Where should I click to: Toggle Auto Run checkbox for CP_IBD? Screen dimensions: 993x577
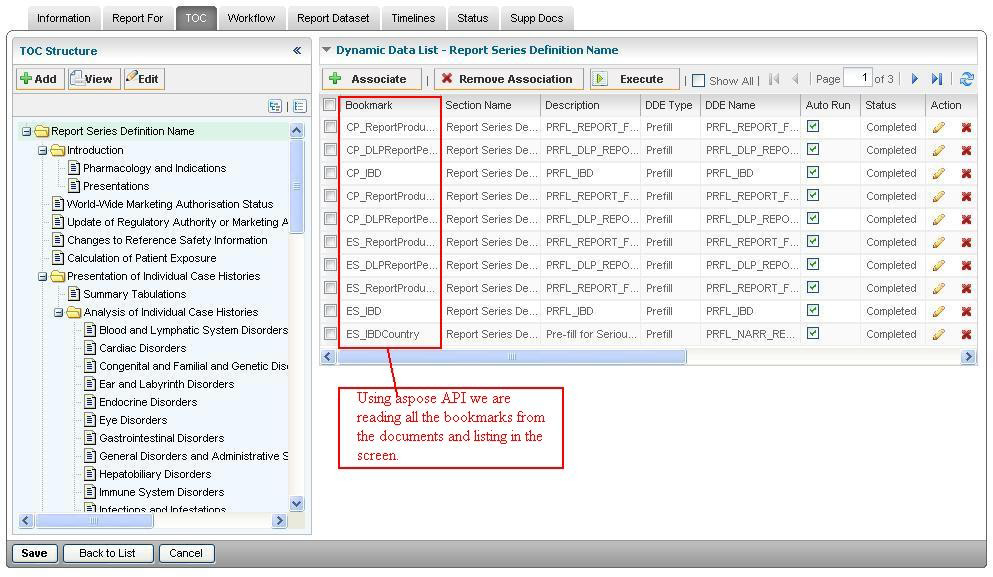813,172
